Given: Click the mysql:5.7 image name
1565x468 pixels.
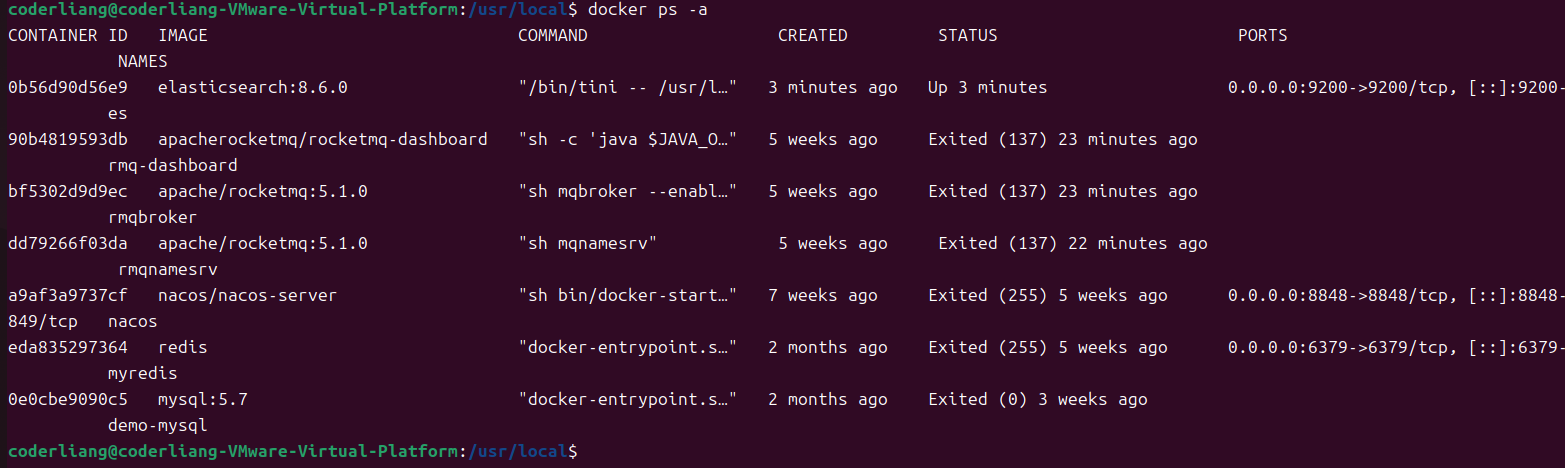Looking at the screenshot, I should coord(203,399).
